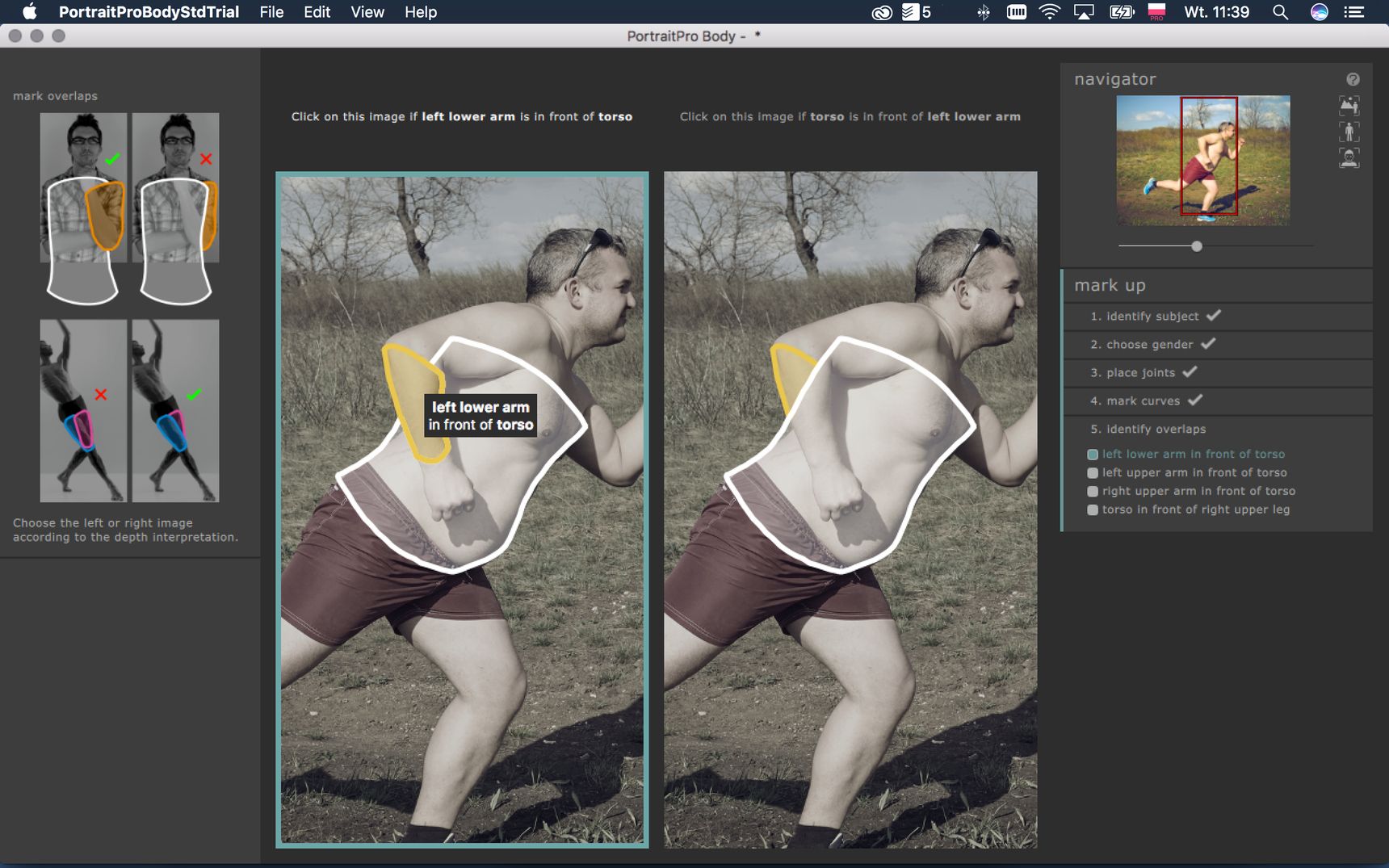Toggle left lower arm in front of torso
The height and width of the screenshot is (868, 1389).
coord(1093,455)
